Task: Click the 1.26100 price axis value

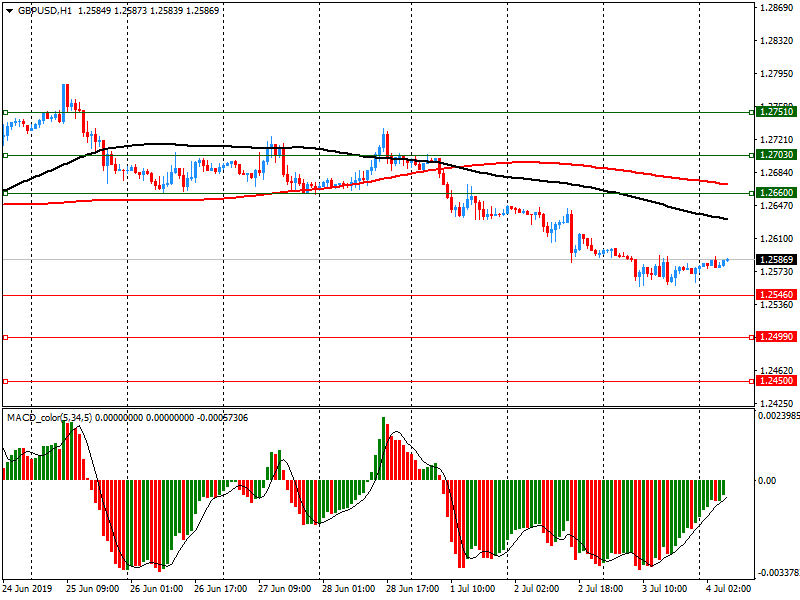Action: (777, 239)
